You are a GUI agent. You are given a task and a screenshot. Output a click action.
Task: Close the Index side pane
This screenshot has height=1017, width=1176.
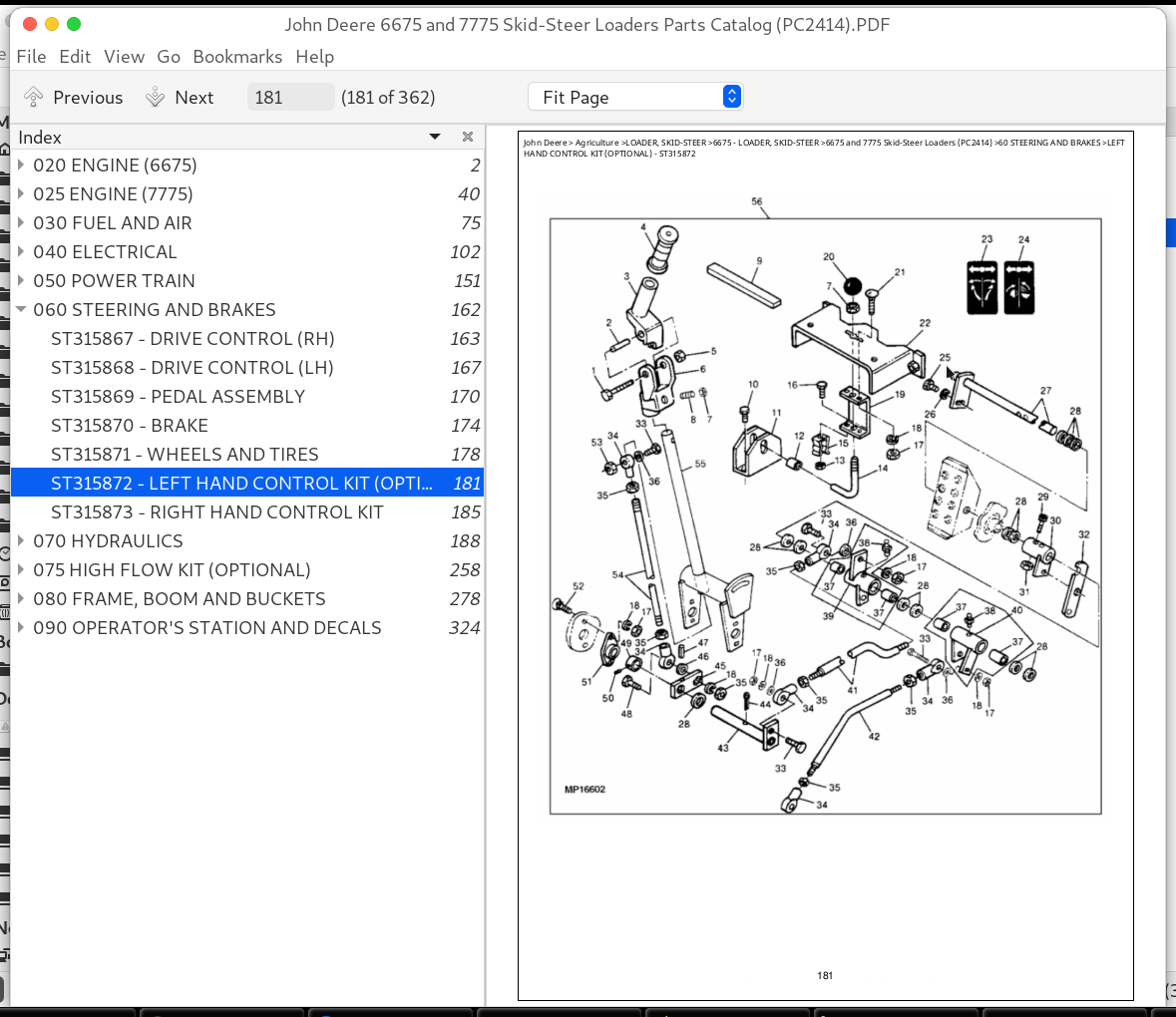pos(468,138)
